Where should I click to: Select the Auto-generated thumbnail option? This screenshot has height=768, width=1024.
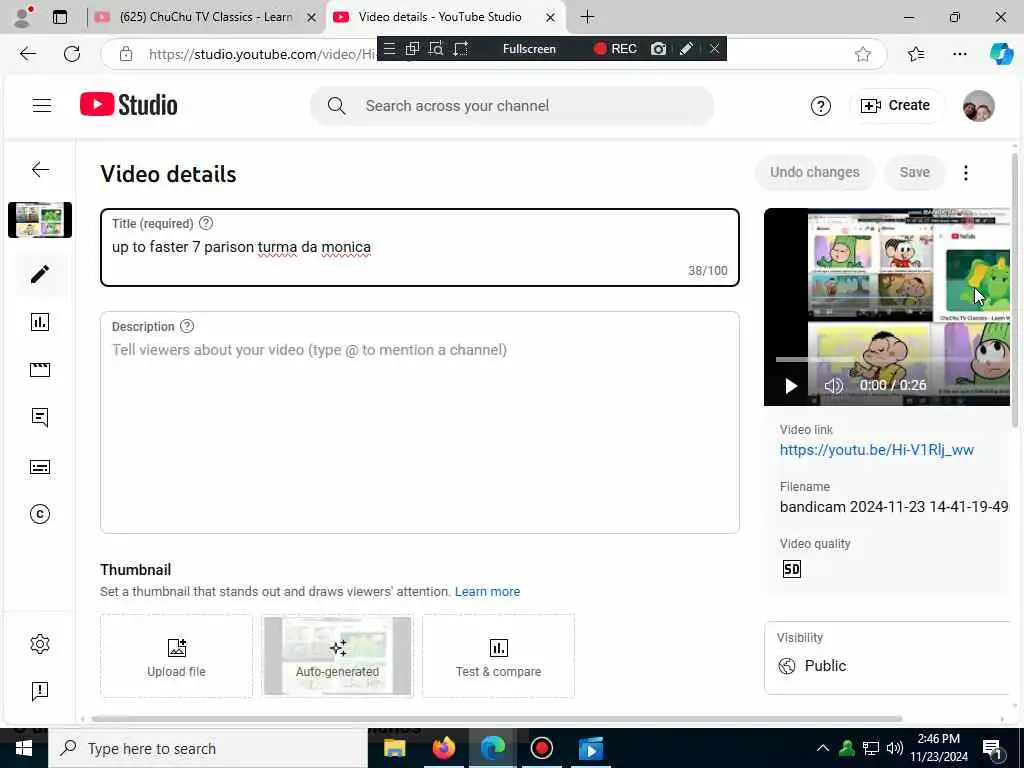tap(338, 656)
